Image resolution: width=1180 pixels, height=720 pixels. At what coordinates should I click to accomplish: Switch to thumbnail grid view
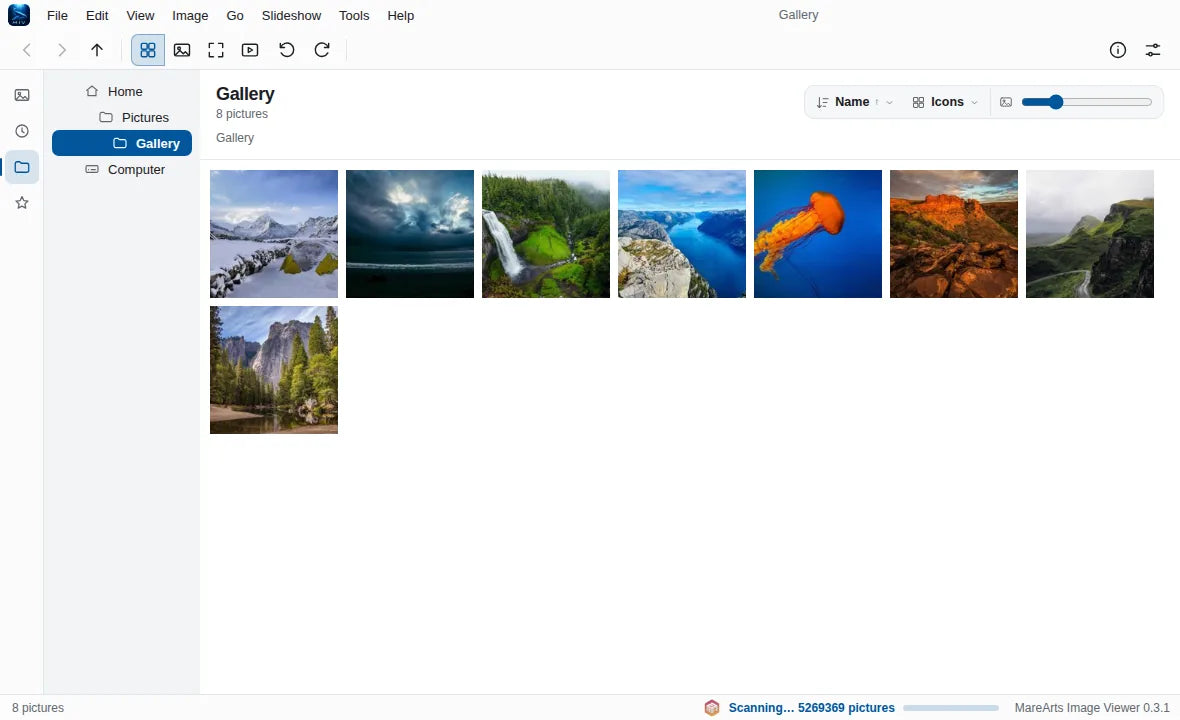coord(148,50)
